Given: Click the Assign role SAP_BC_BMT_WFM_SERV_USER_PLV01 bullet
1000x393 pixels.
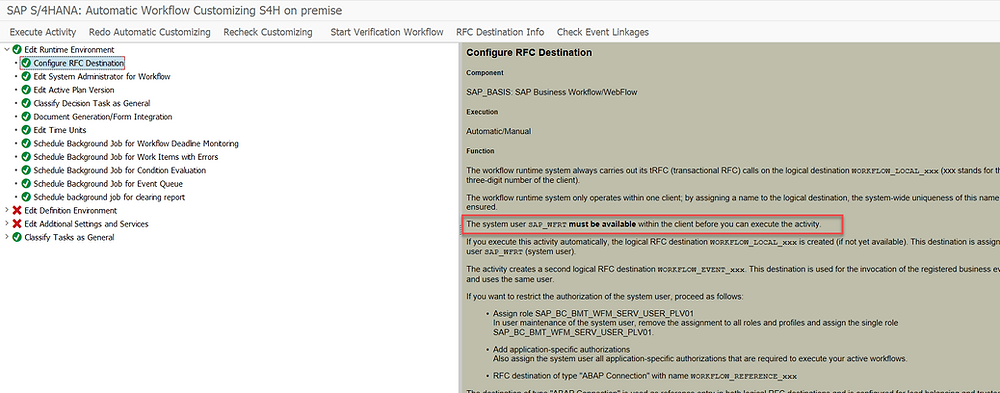Looking at the screenshot, I should 593,313.
